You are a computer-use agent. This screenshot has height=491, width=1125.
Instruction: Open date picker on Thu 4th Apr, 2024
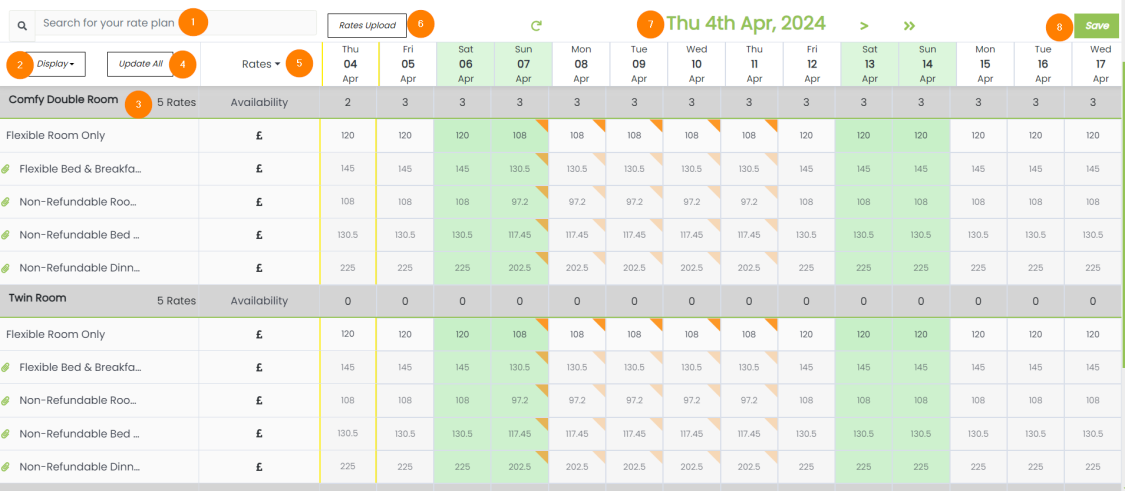click(x=746, y=23)
